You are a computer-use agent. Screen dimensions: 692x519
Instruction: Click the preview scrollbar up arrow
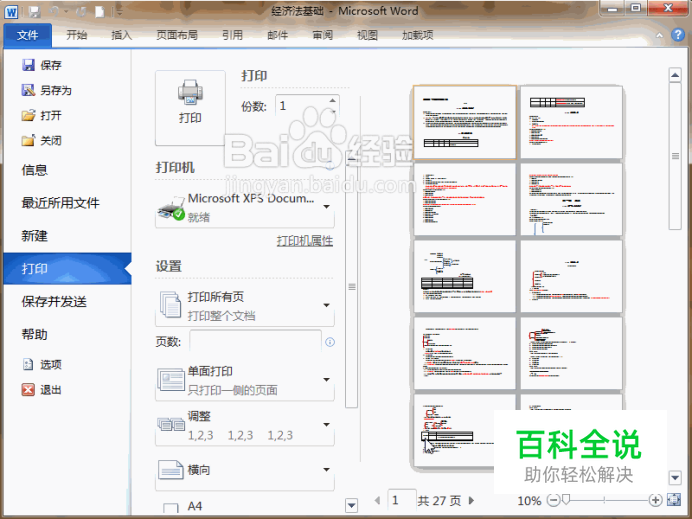675,75
